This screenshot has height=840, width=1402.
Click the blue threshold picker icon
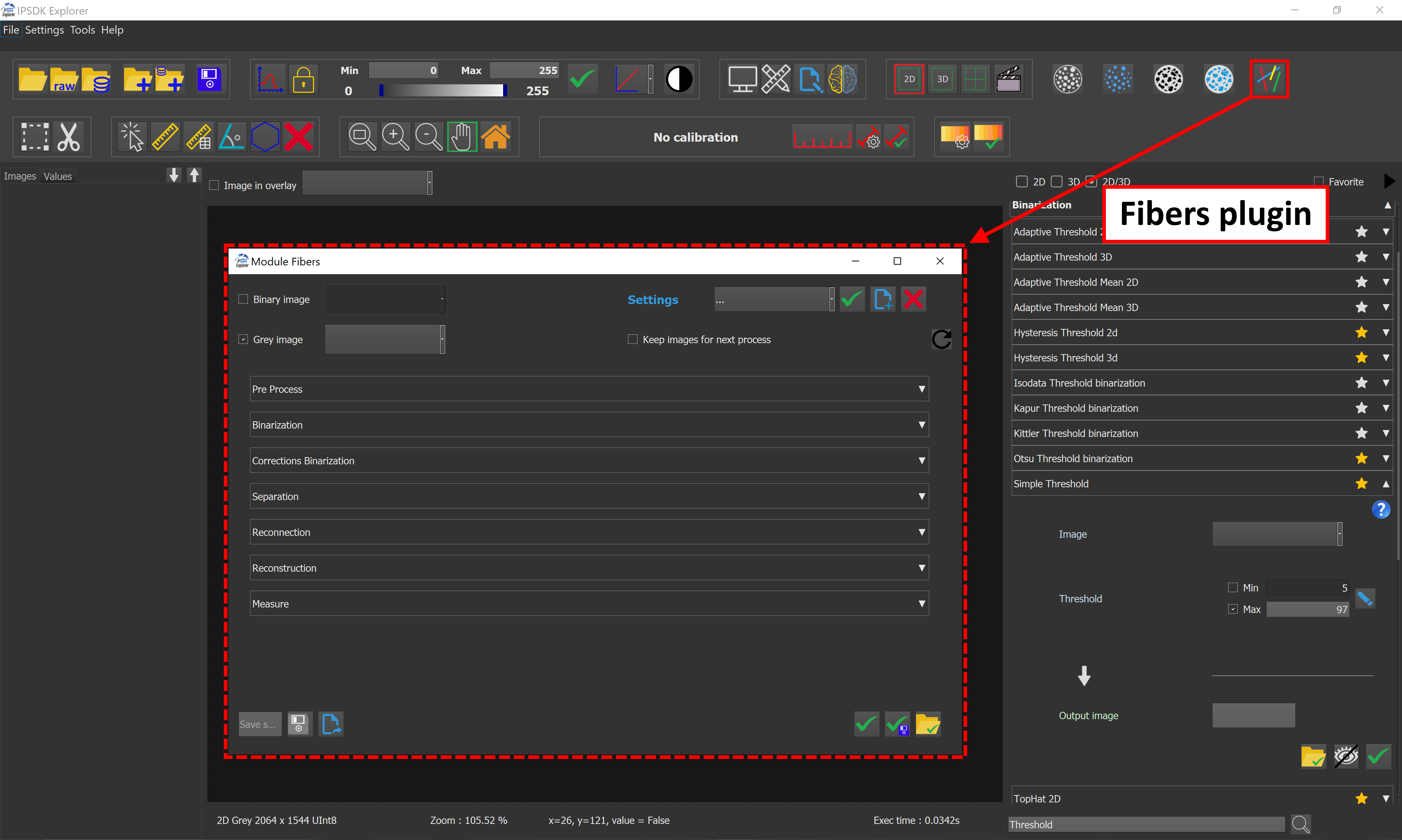pyautogui.click(x=1365, y=598)
